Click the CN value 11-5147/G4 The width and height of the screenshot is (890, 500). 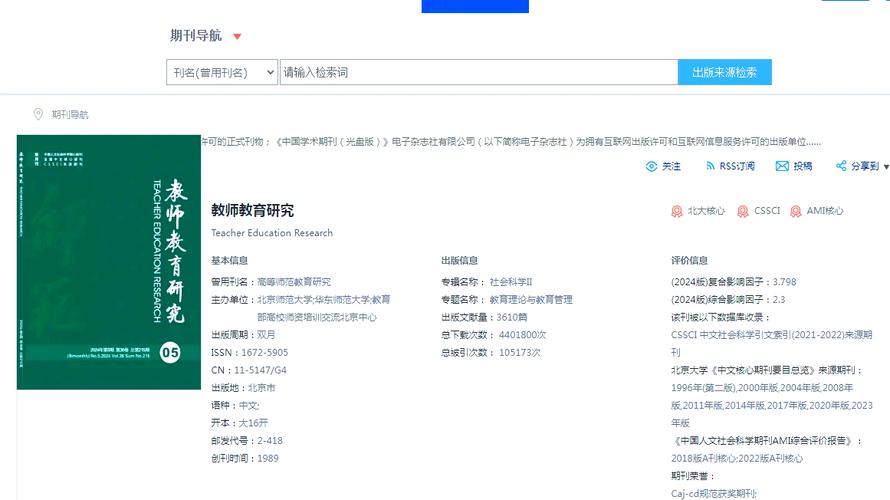click(x=260, y=370)
